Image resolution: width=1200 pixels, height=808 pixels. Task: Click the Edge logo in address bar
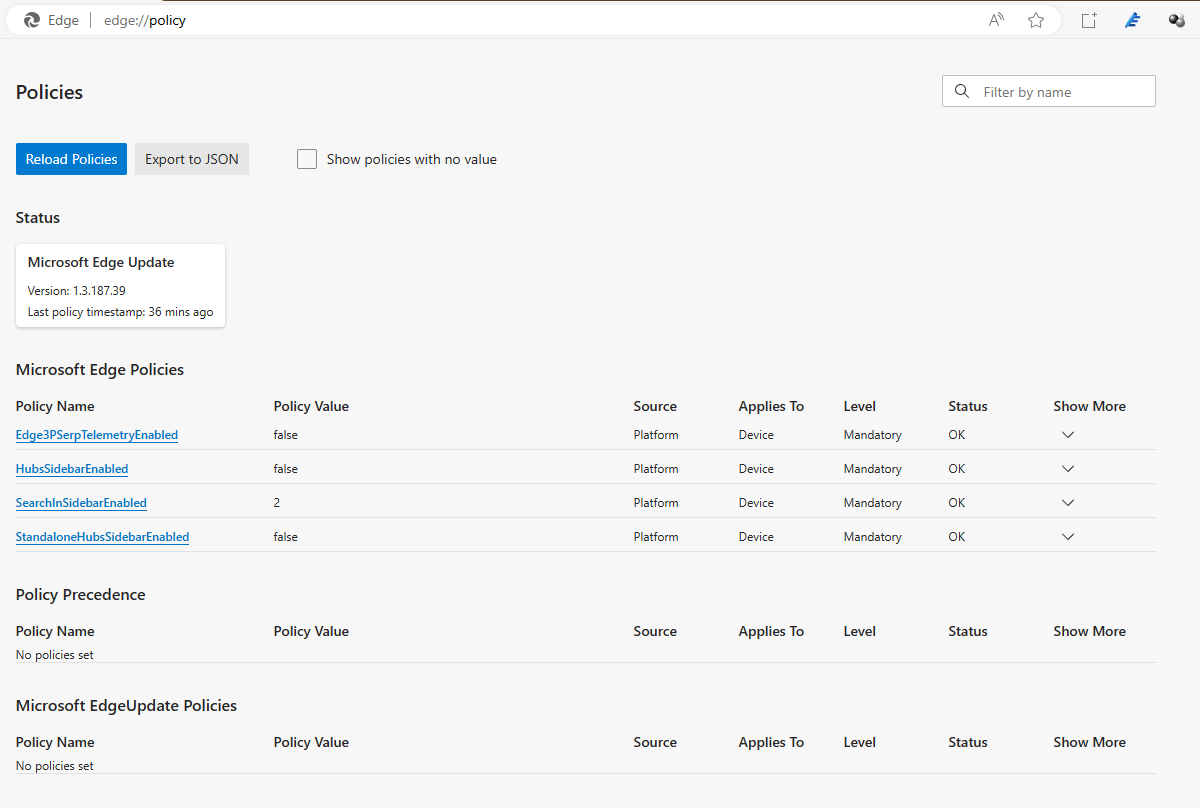32,20
